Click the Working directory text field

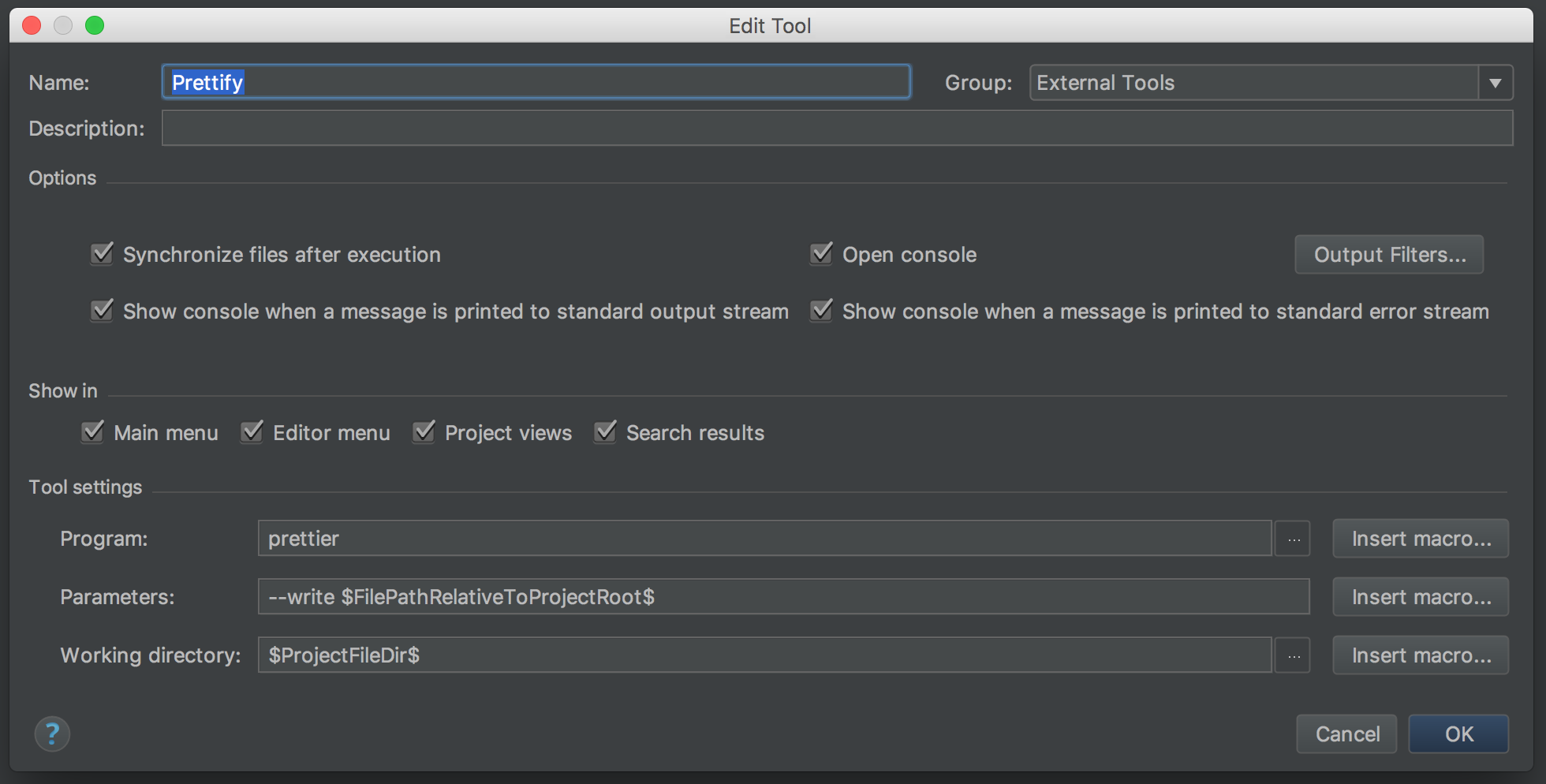click(765, 655)
